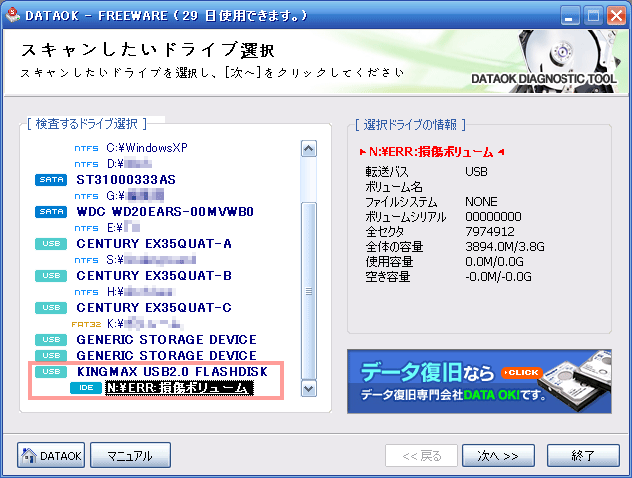The height and width of the screenshot is (478, 632).
Task: Select the CENTURY EX35QUAT-C drive
Action: click(154, 308)
